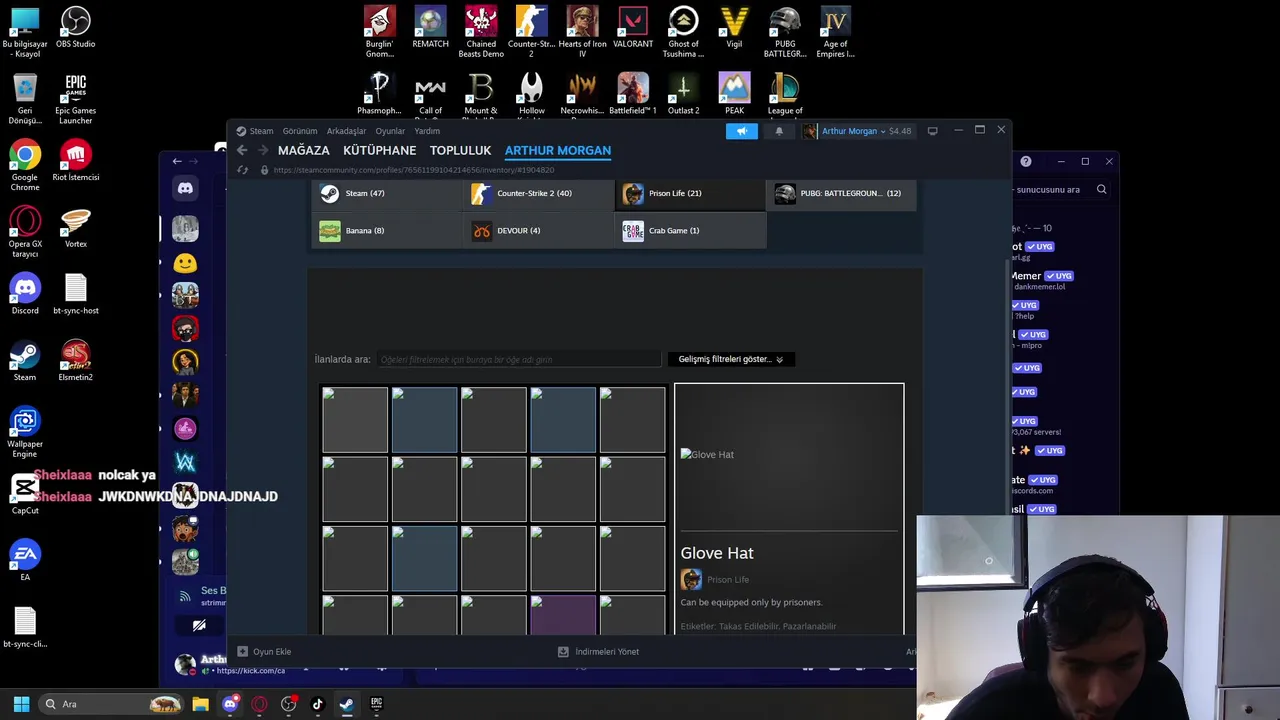The image size is (1280, 720).
Task: Select Prison Life (21) inventory tab
Action: [x=690, y=193]
